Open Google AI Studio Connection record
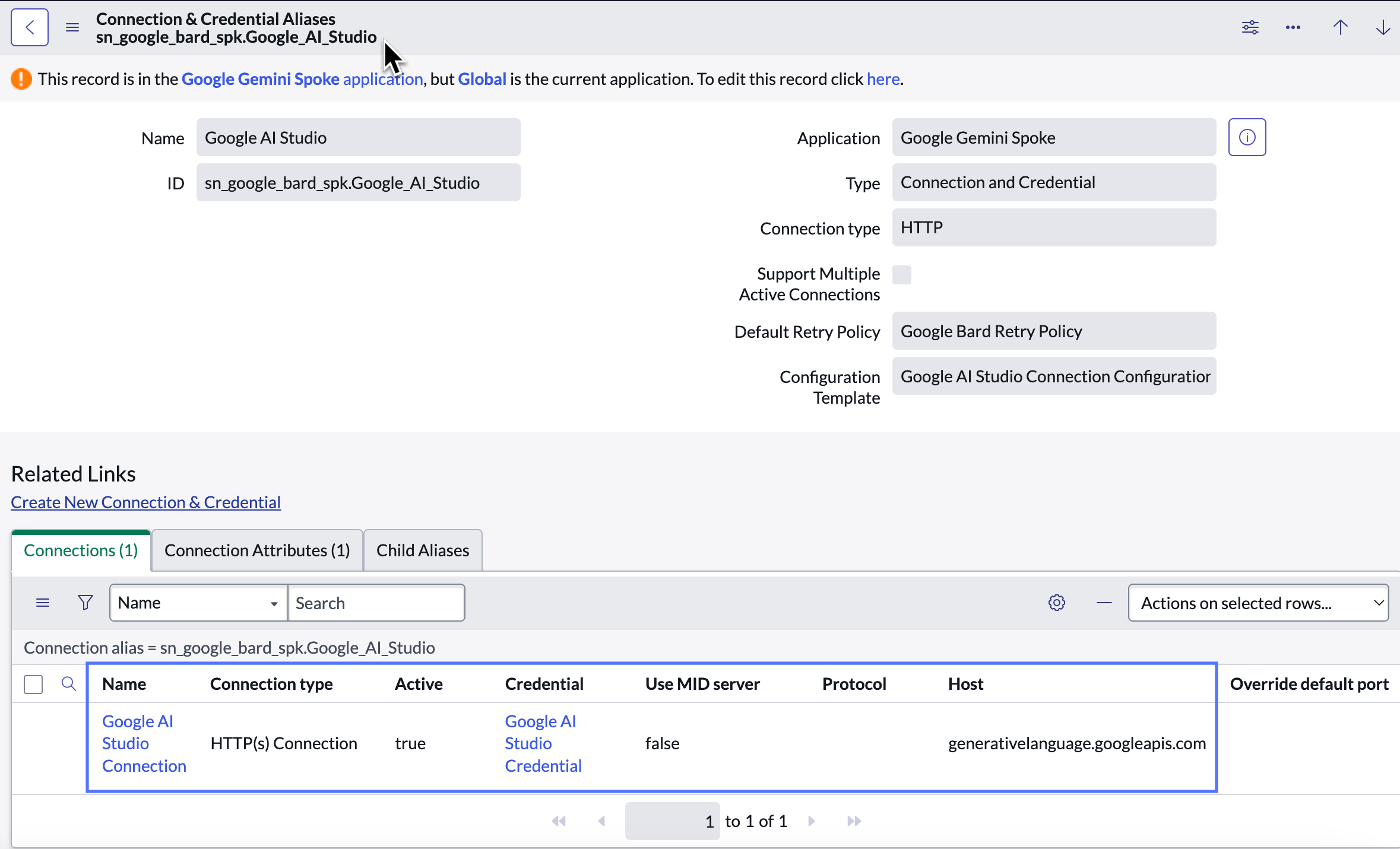The width and height of the screenshot is (1400, 849). 144,743
